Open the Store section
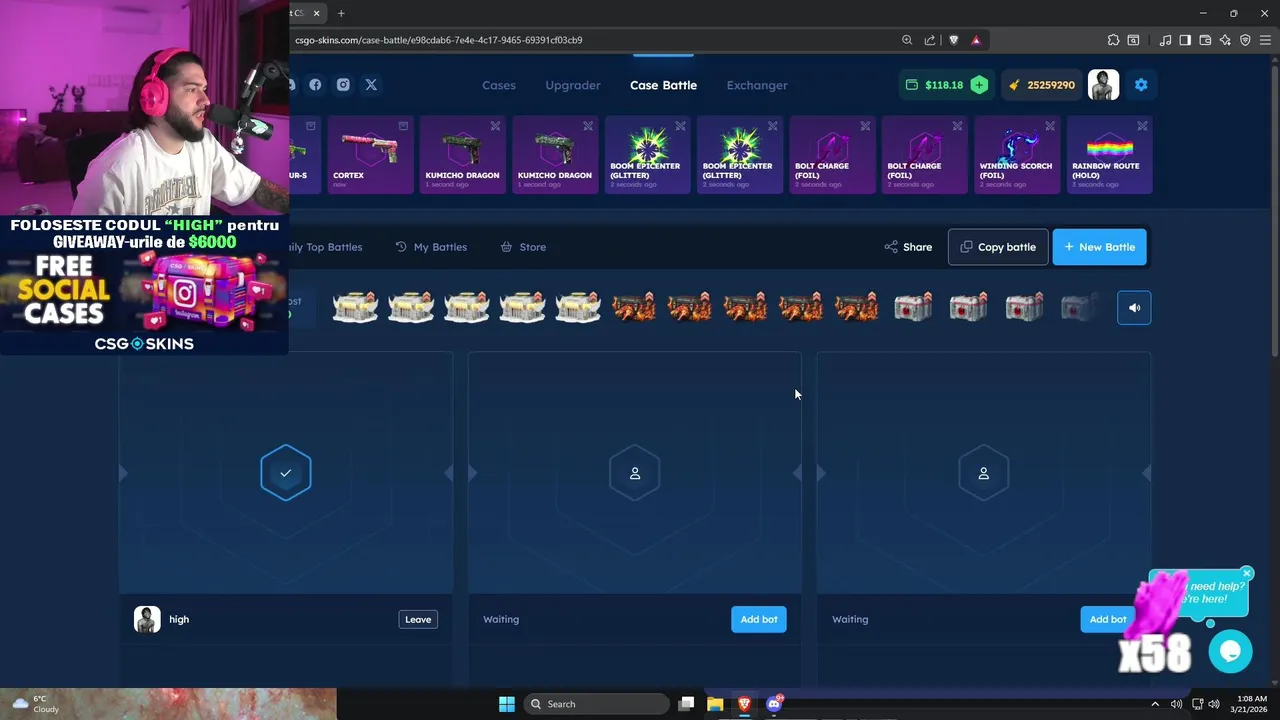Viewport: 1280px width, 720px height. 523,247
